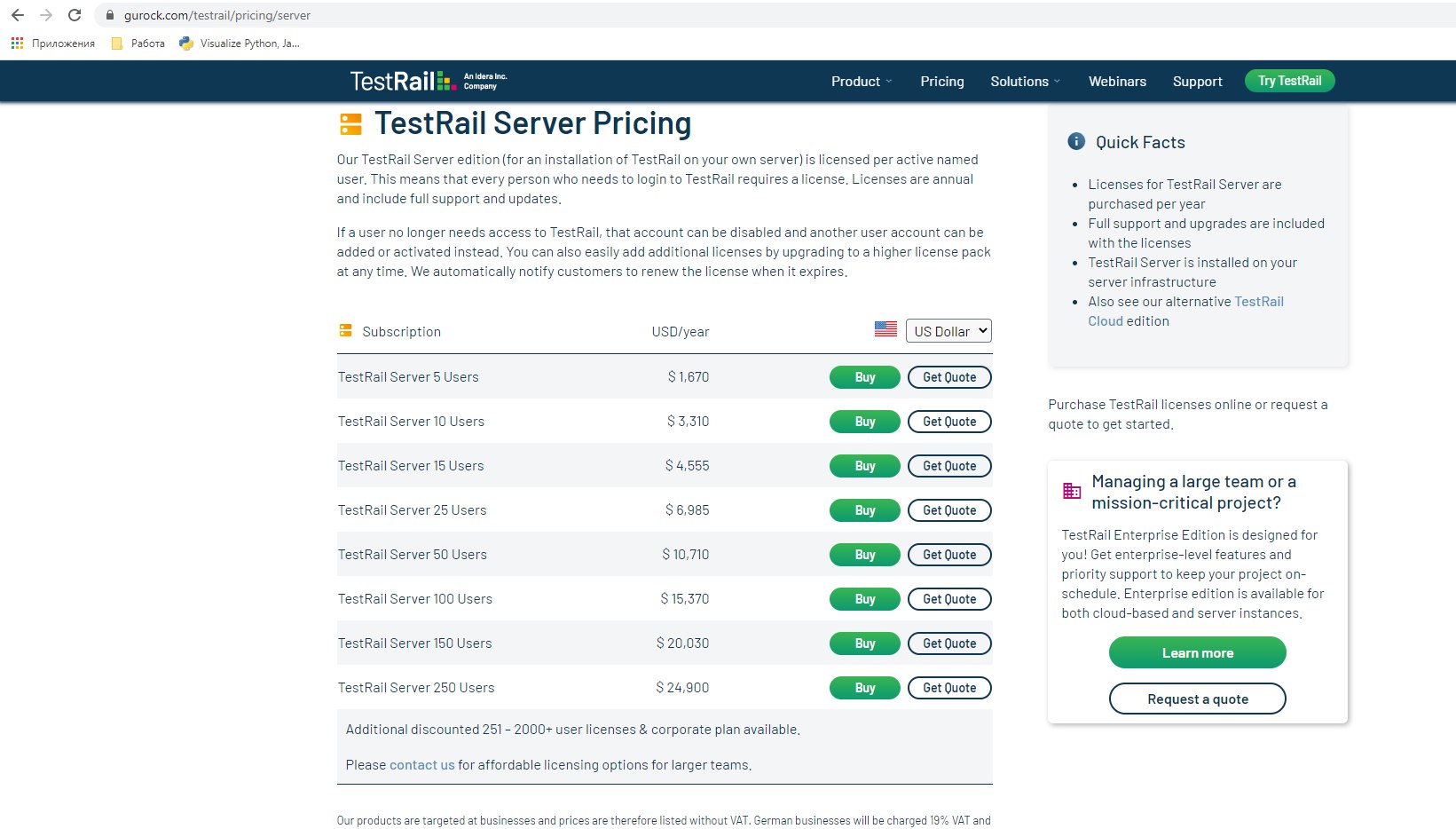This screenshot has height=829, width=1456.
Task: Click the USD/year column header
Action: (681, 332)
